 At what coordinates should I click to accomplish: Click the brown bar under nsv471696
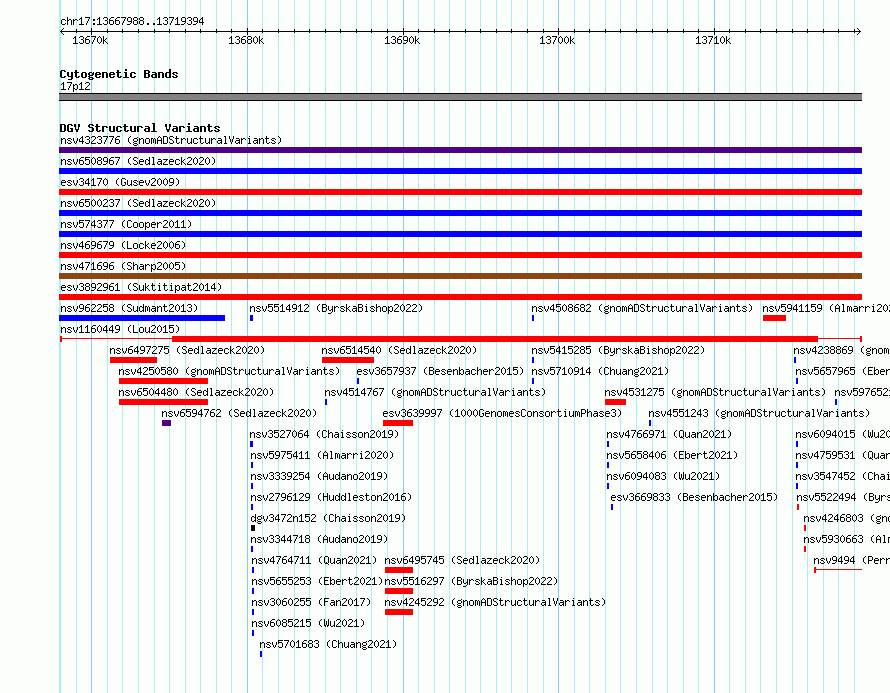[460, 276]
